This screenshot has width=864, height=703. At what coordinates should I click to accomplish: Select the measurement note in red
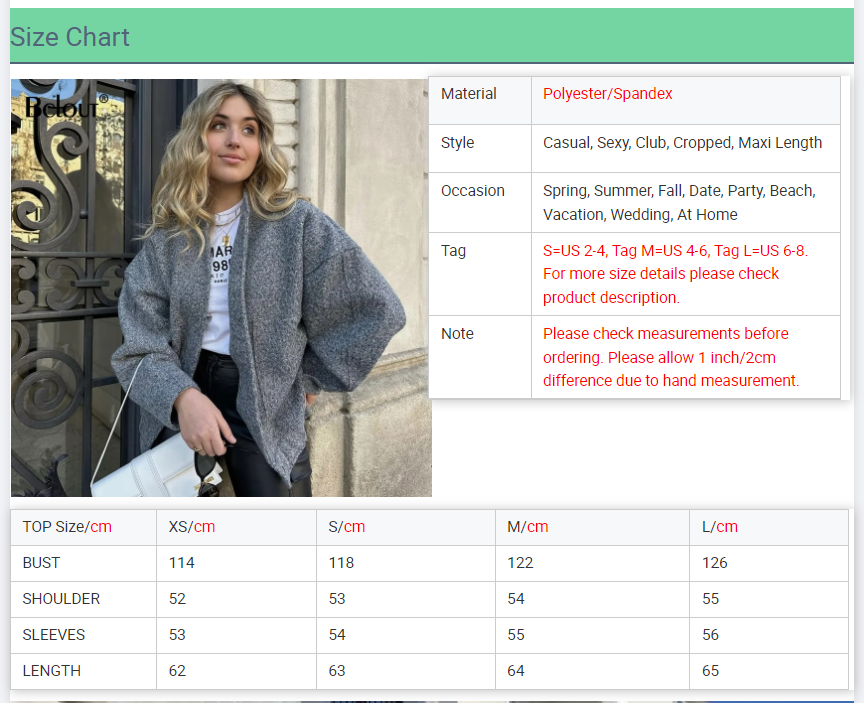tap(670, 357)
